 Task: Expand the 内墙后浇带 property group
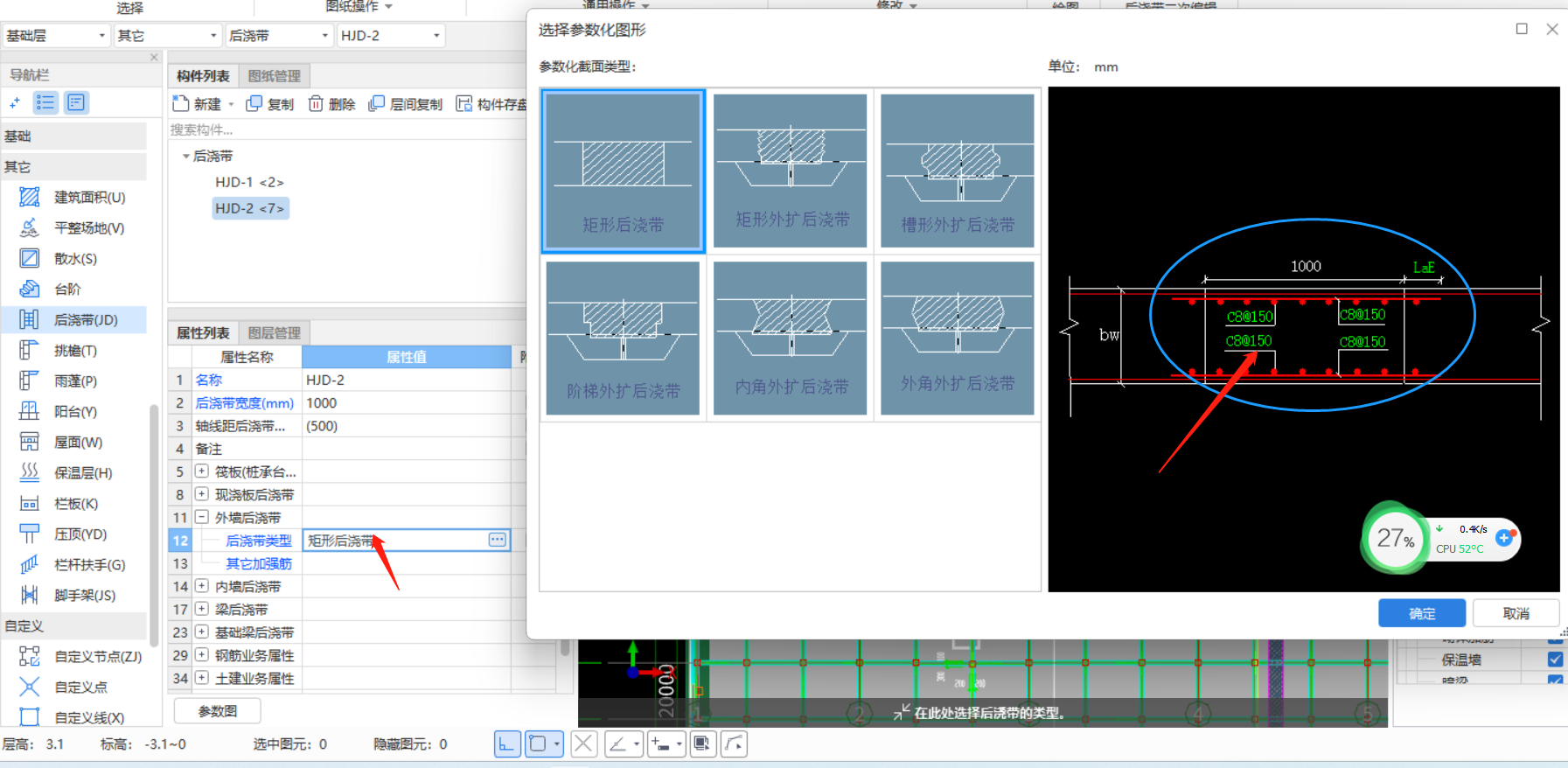pos(202,586)
